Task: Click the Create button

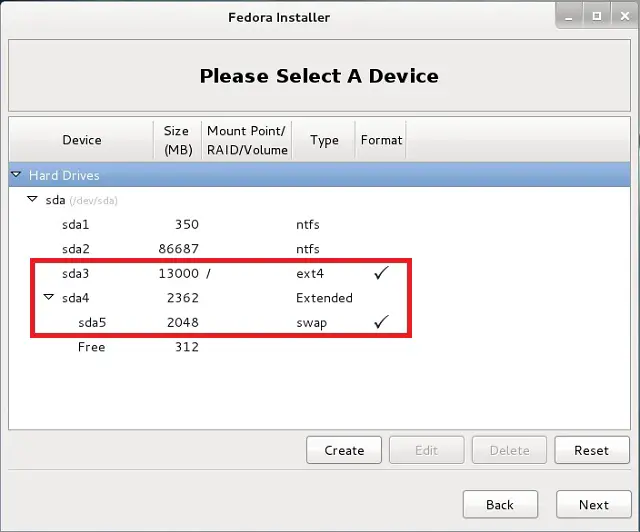Action: 344,450
